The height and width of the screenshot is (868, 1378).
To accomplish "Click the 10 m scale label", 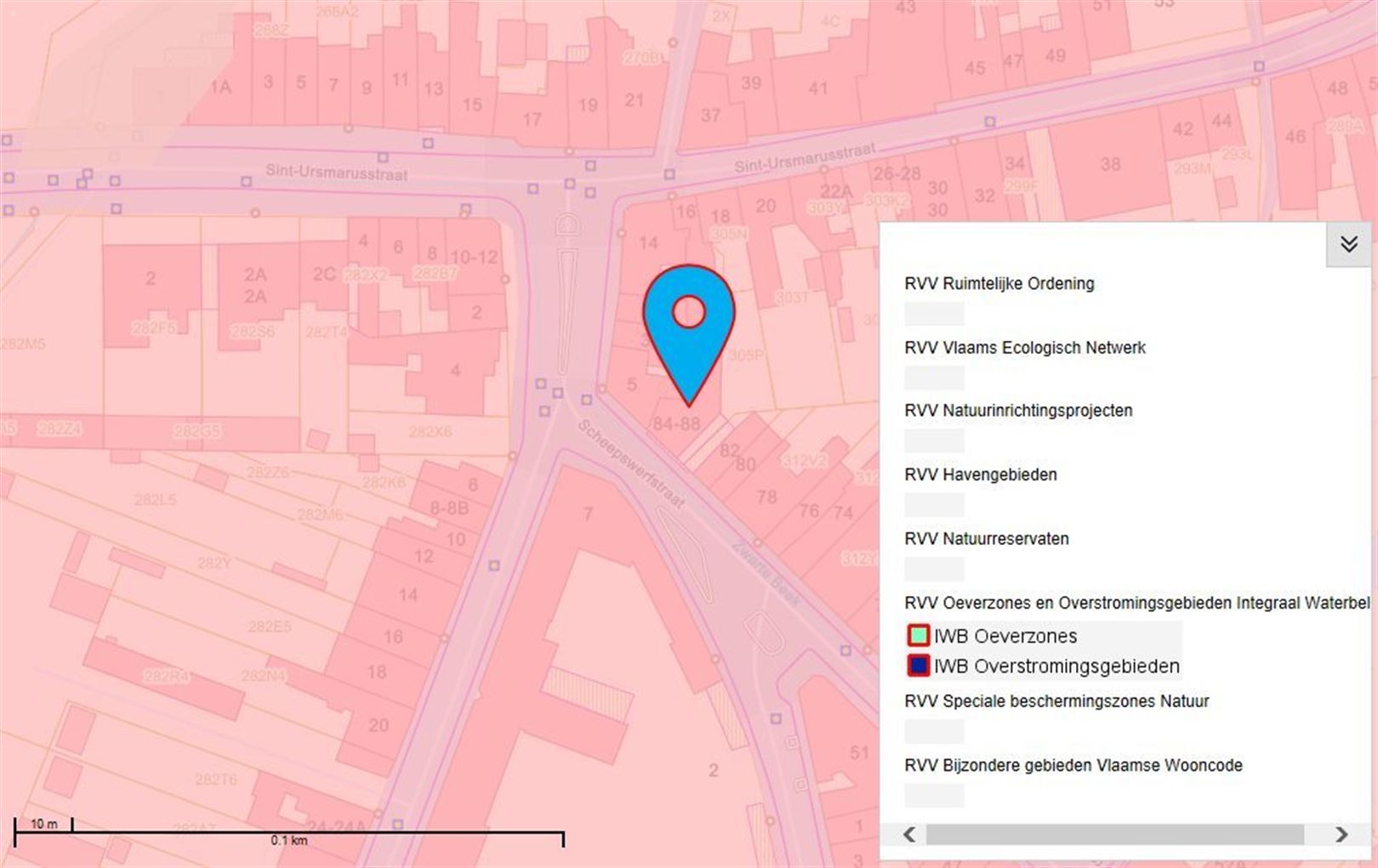I will [44, 824].
